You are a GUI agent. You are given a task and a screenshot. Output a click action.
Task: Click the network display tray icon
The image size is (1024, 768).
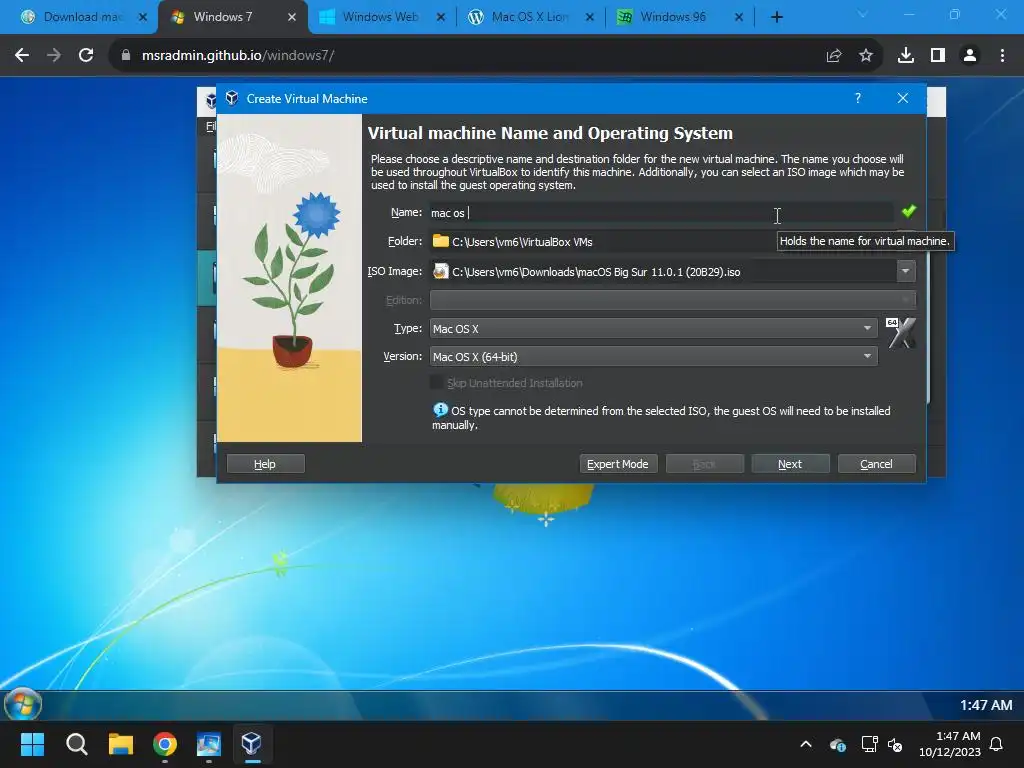[869, 744]
